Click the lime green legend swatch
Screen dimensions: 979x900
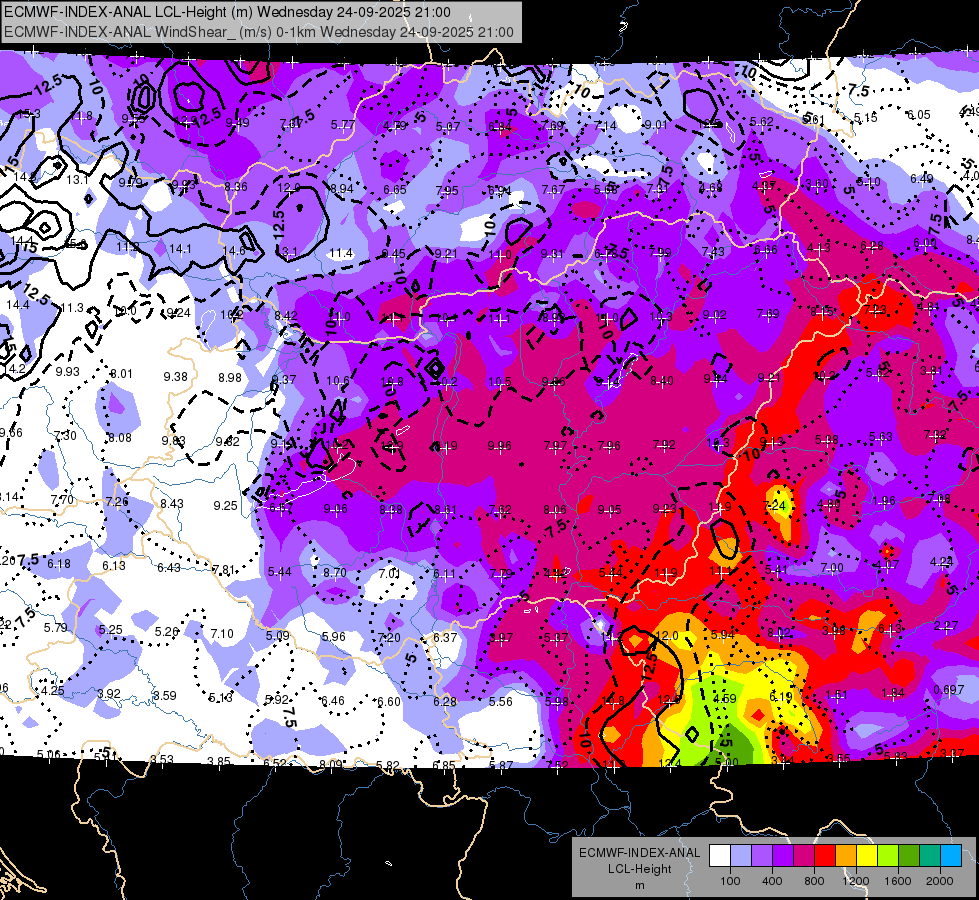point(888,856)
